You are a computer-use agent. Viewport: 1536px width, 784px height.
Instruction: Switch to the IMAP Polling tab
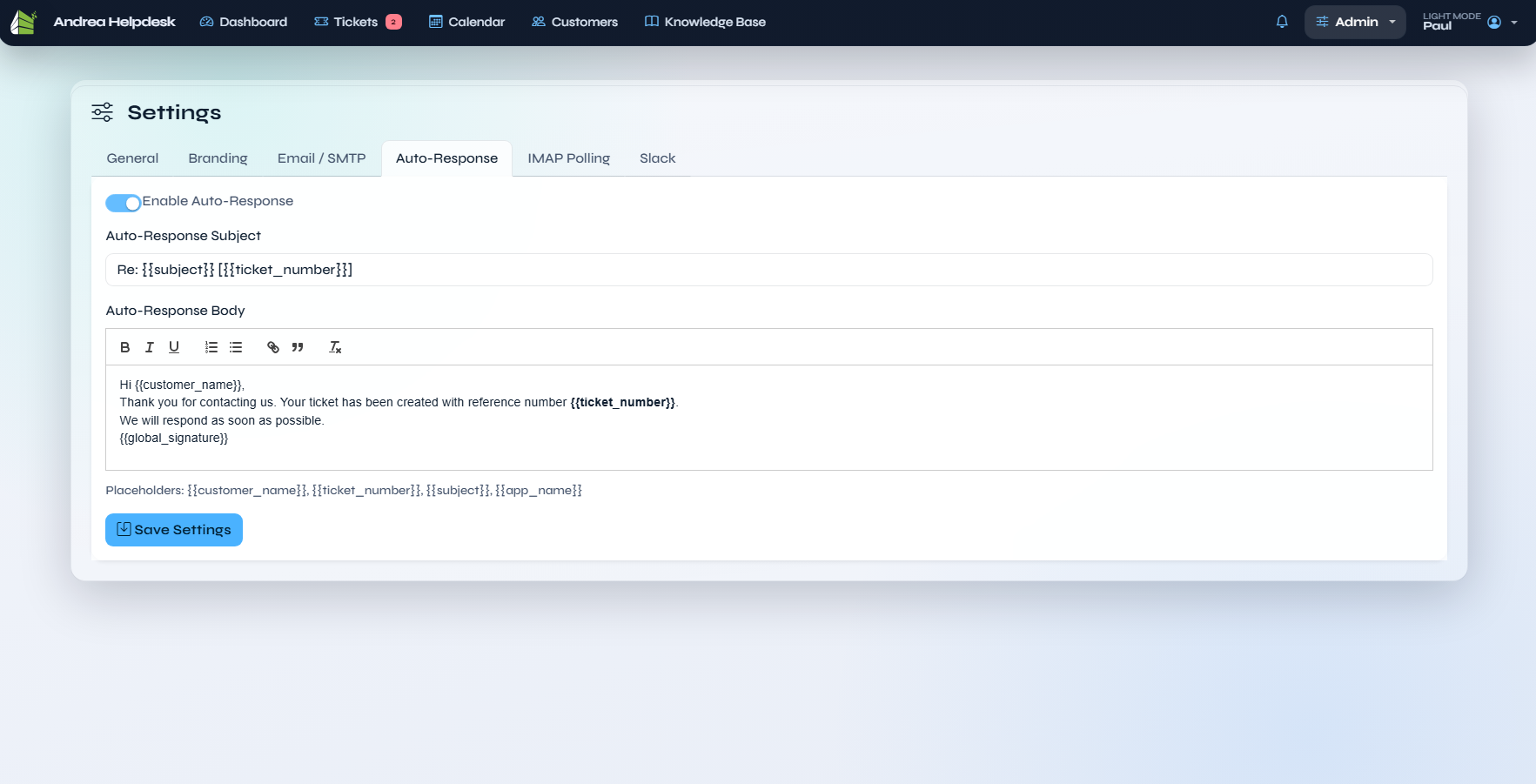(x=568, y=158)
